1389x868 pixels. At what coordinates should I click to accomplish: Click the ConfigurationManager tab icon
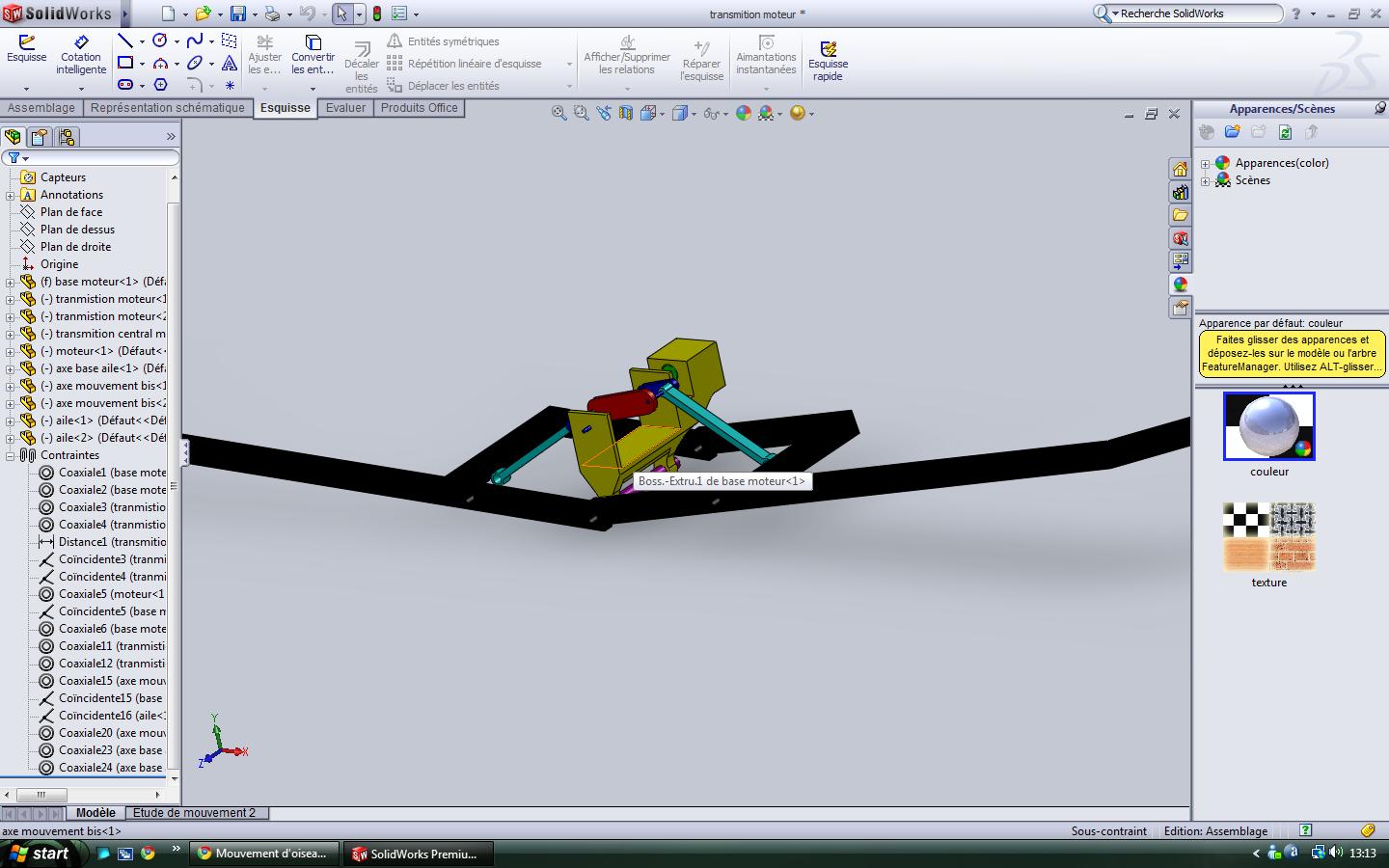pyautogui.click(x=66, y=136)
